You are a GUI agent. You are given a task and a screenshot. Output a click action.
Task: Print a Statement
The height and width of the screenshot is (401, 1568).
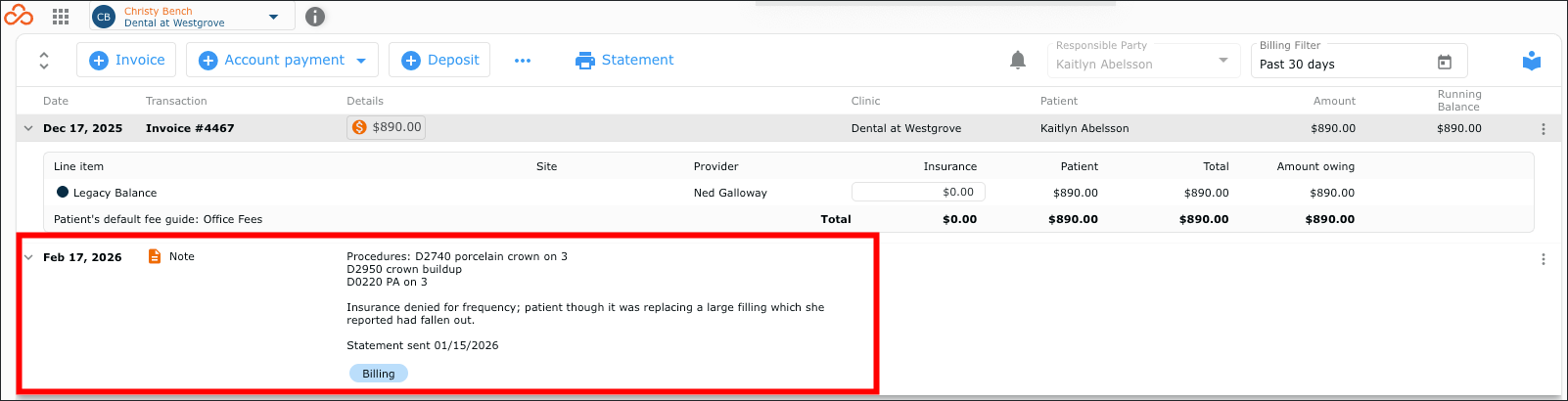click(x=624, y=60)
